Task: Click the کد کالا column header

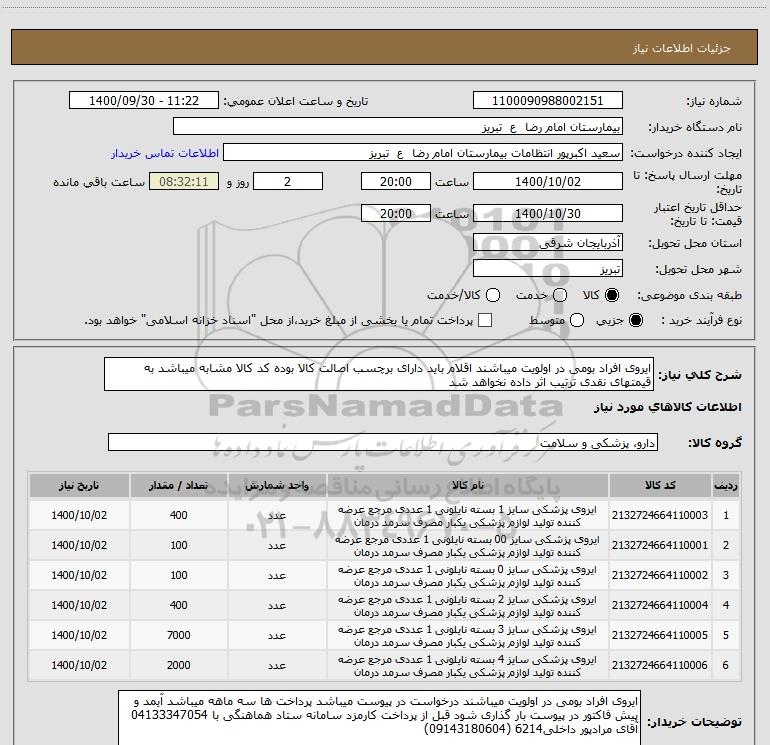Action: tap(660, 486)
